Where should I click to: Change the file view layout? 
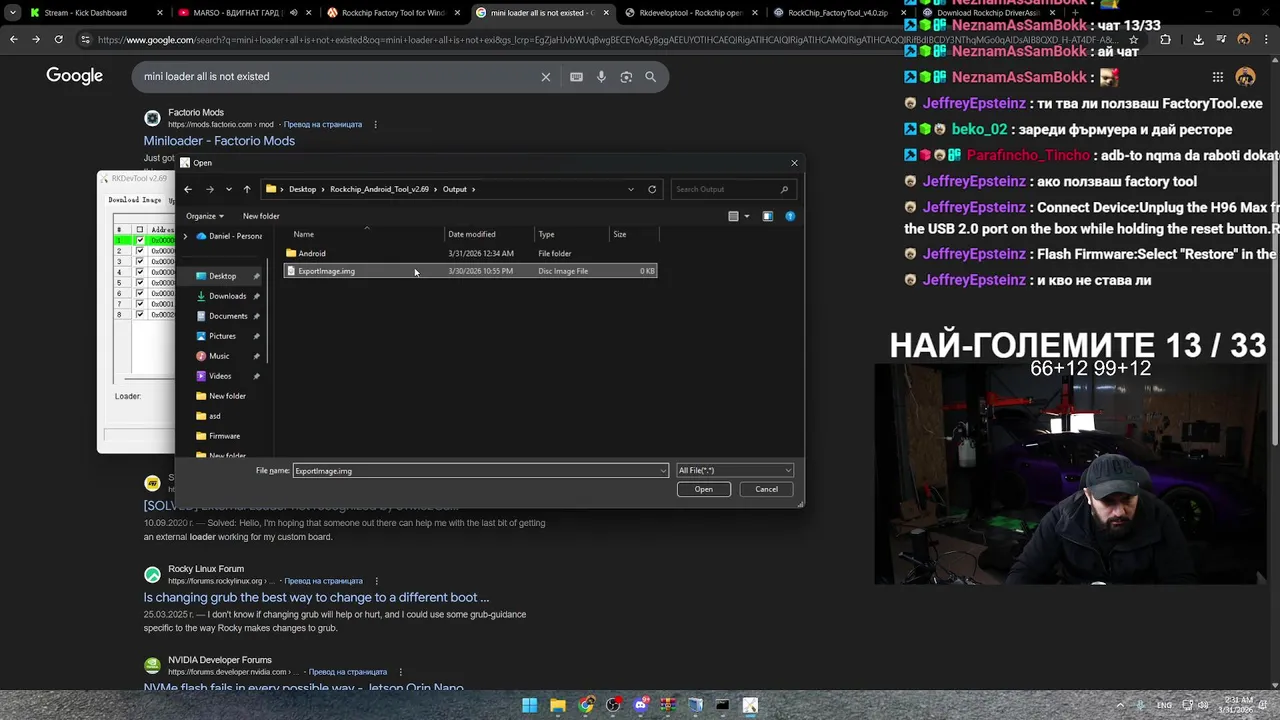733,216
